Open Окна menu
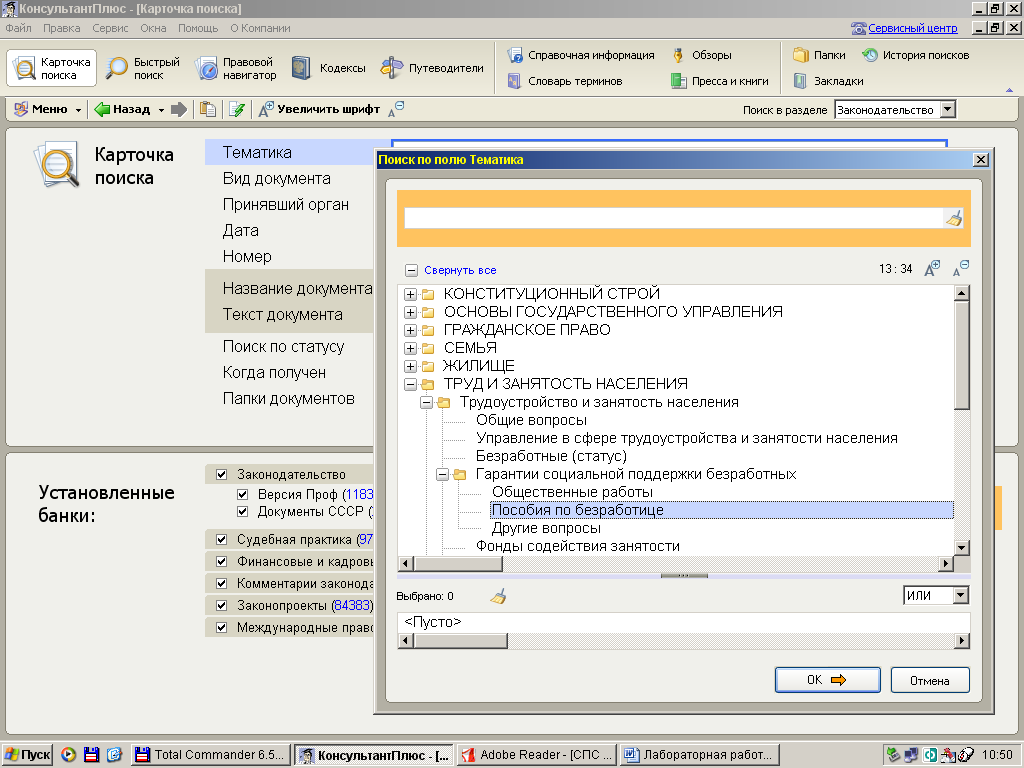This screenshot has width=1024, height=768. [153, 28]
